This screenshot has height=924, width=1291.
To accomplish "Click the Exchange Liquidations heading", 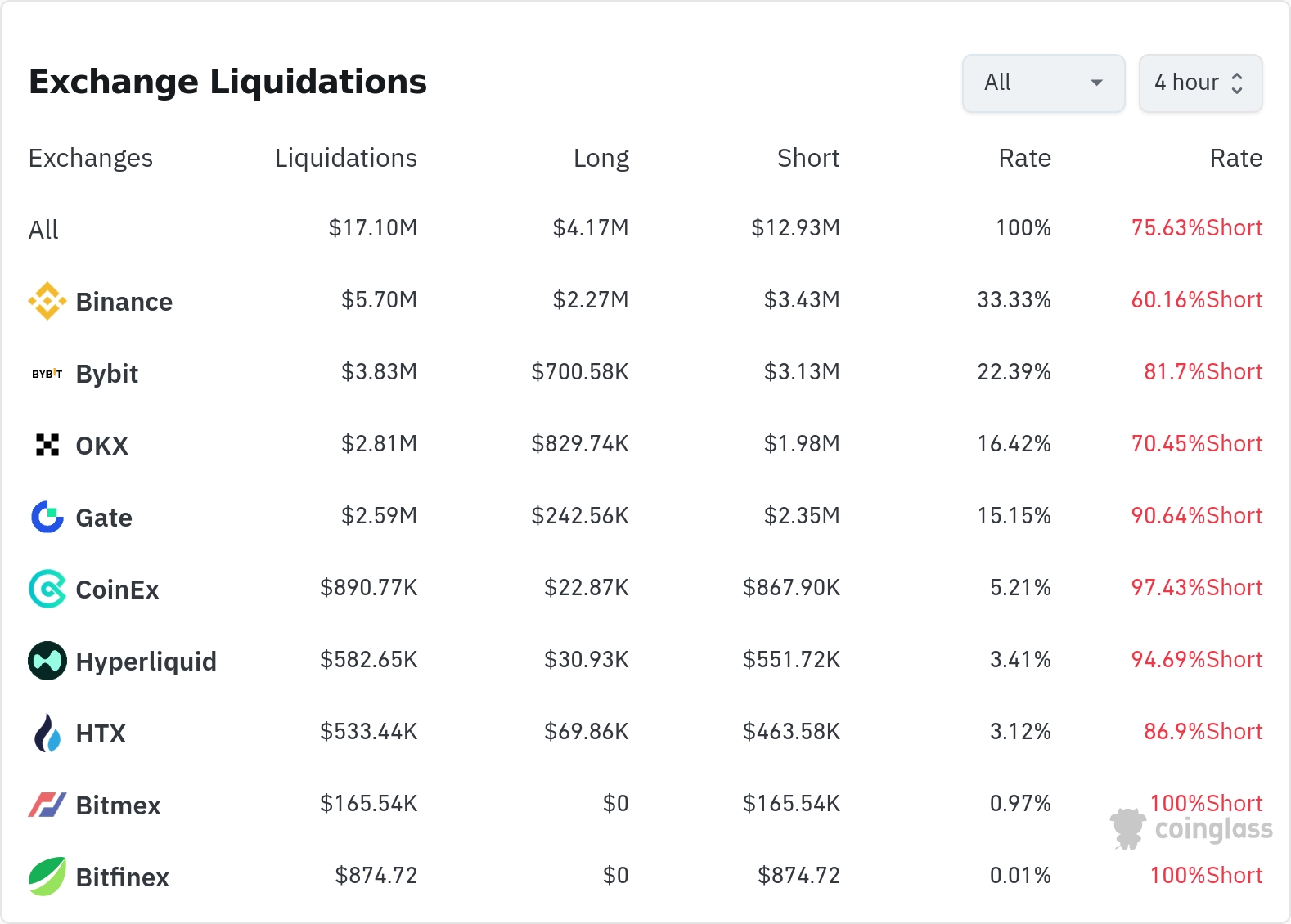I will (227, 82).
